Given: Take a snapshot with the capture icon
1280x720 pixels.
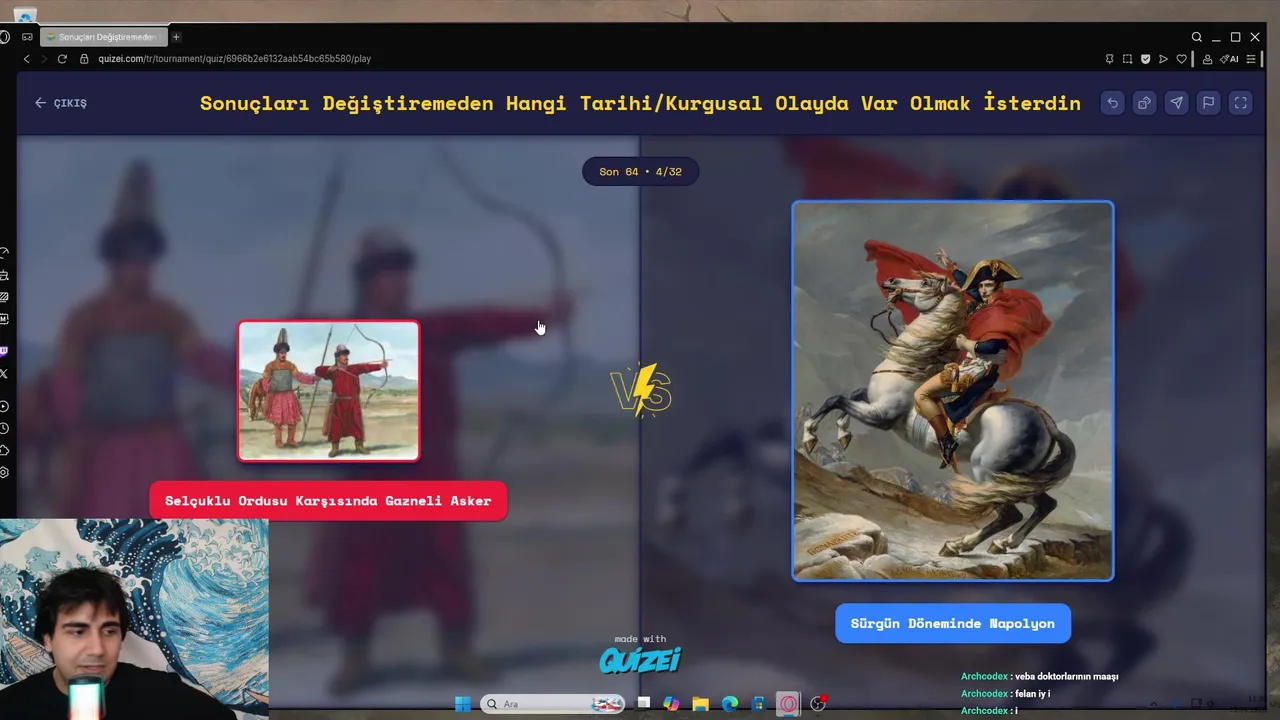Looking at the screenshot, I should pyautogui.click(x=1127, y=59).
